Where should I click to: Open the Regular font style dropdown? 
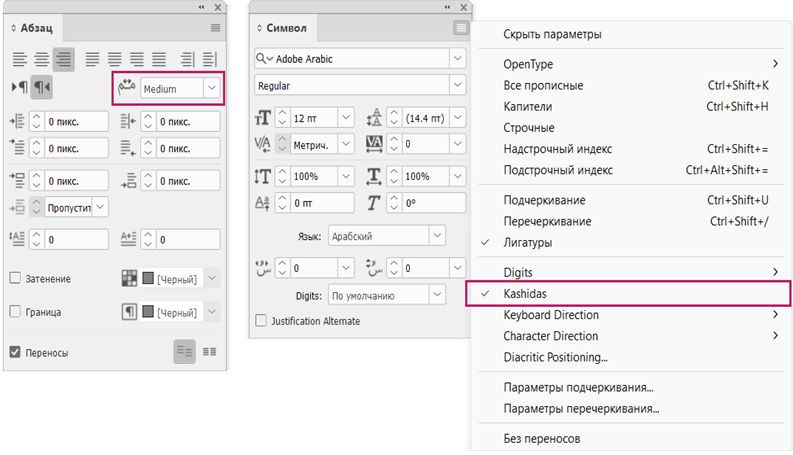457,85
